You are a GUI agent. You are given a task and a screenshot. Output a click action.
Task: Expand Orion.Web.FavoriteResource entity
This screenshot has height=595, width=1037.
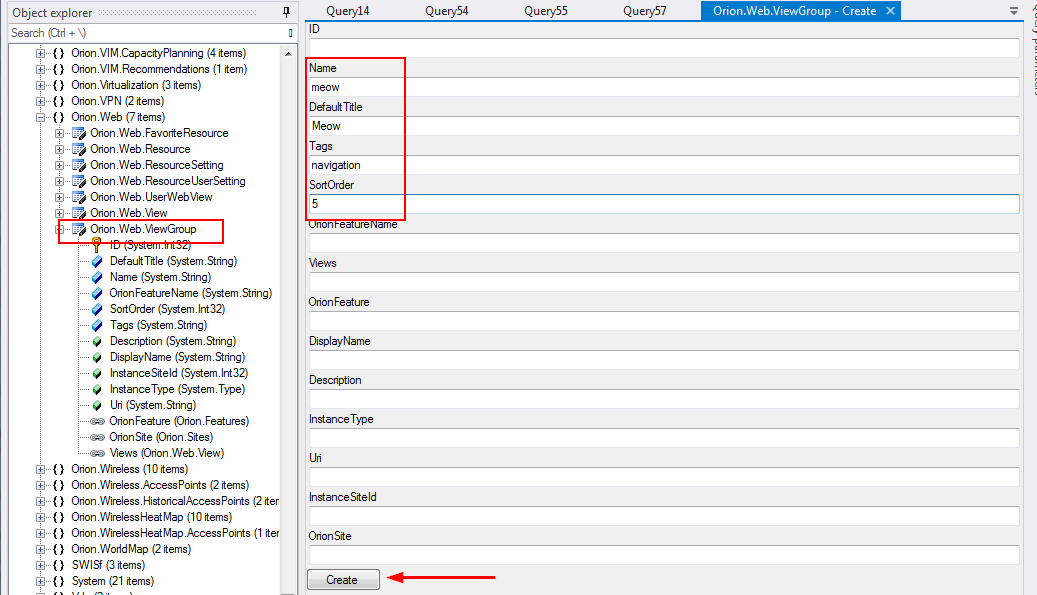[x=60, y=133]
